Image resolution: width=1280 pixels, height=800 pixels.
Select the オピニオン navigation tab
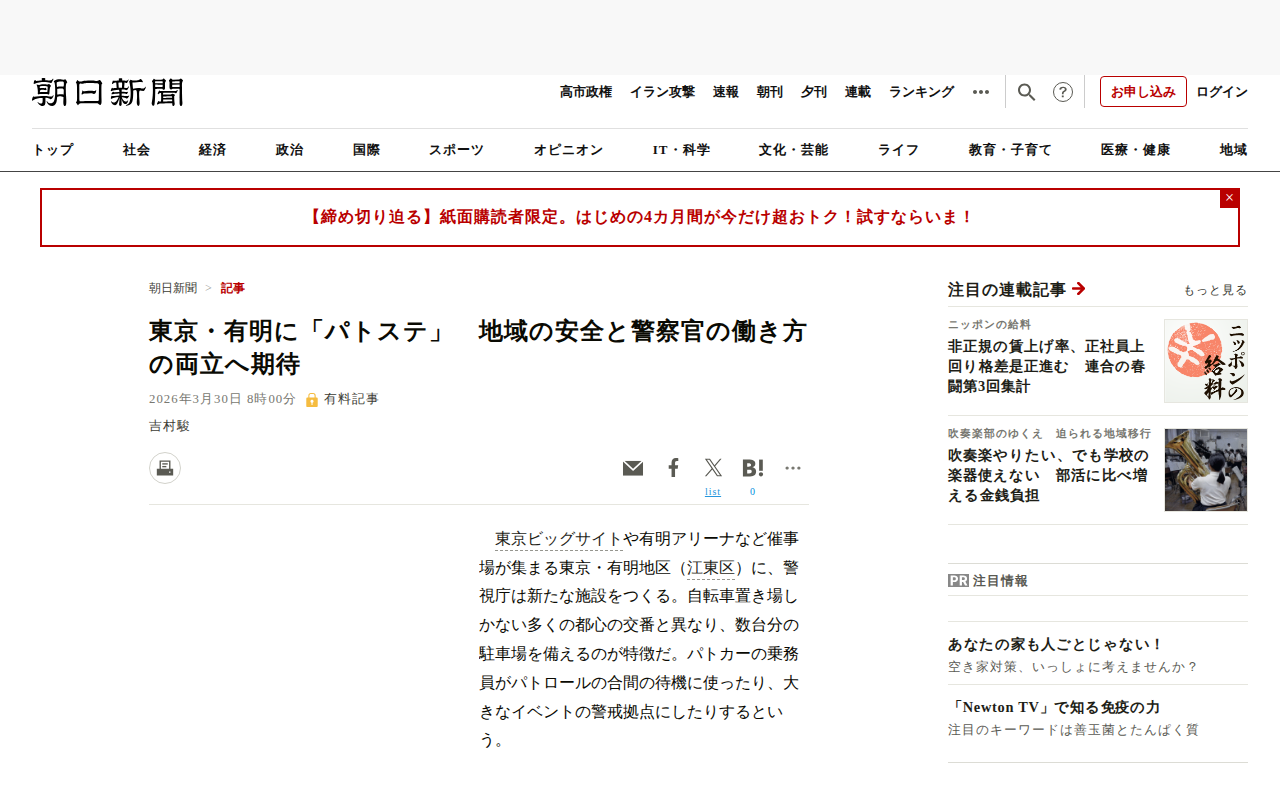tap(568, 150)
